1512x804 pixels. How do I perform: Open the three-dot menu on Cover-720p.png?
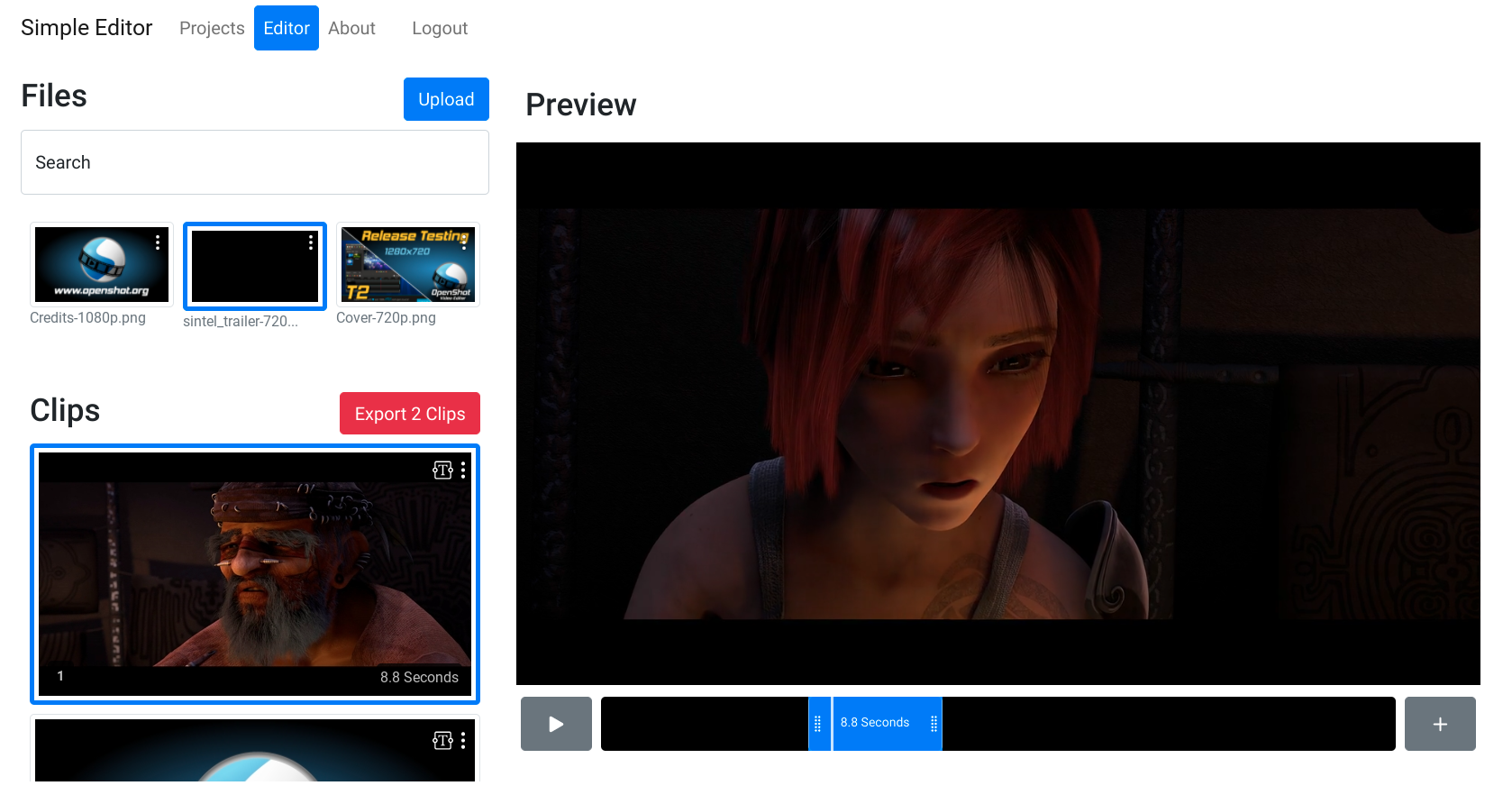click(464, 242)
